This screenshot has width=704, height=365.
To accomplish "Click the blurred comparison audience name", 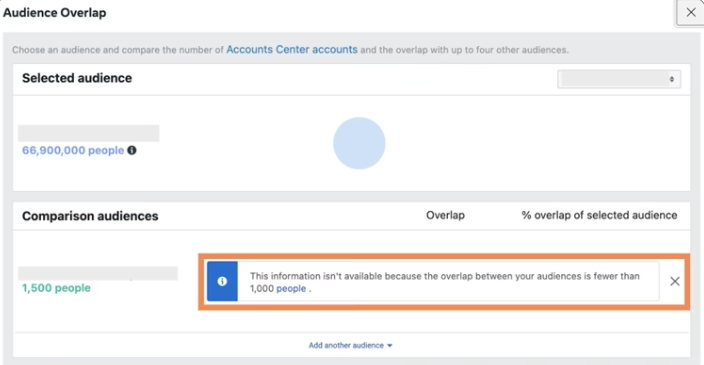I will (98, 273).
